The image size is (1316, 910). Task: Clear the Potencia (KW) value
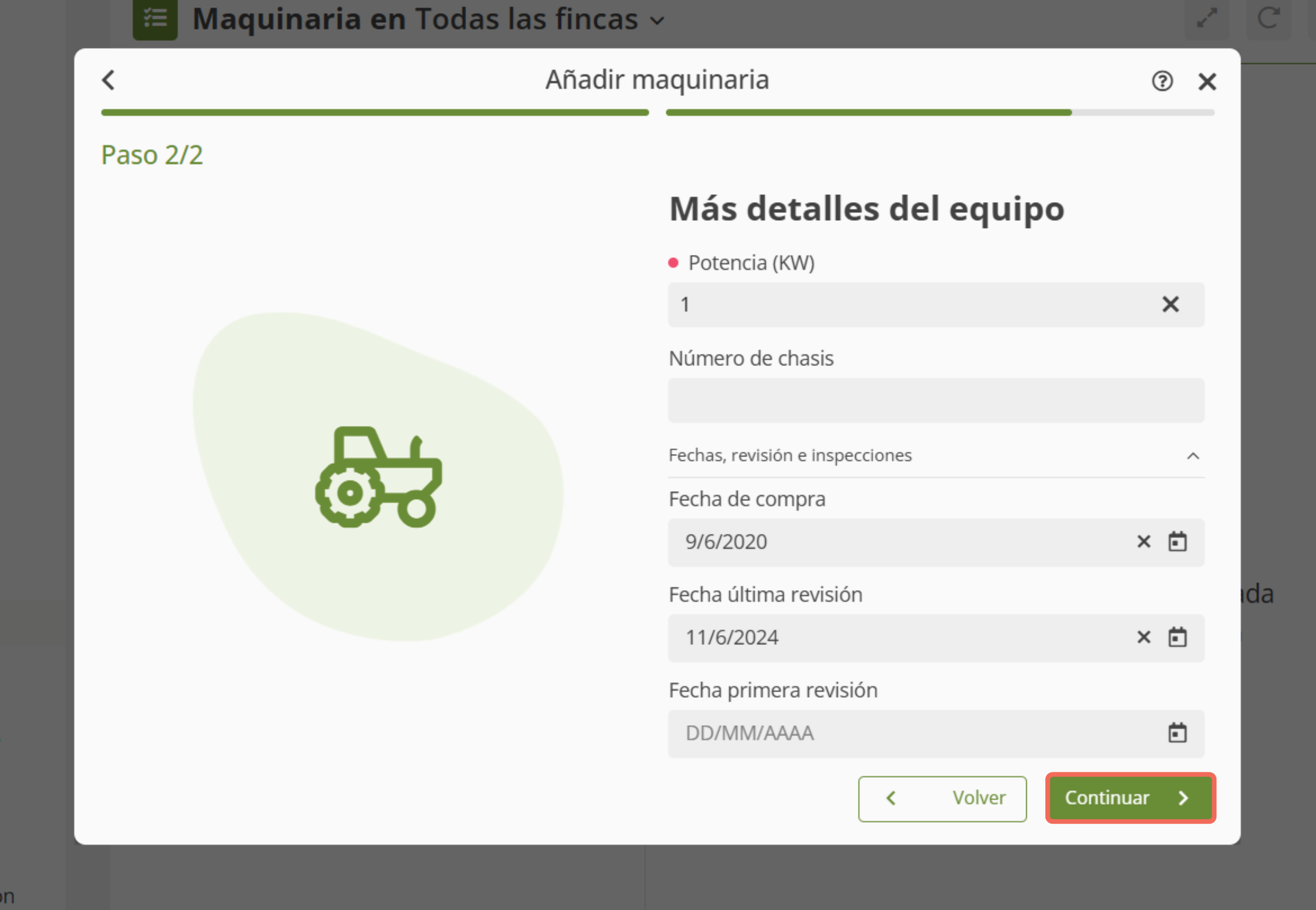pos(1170,304)
